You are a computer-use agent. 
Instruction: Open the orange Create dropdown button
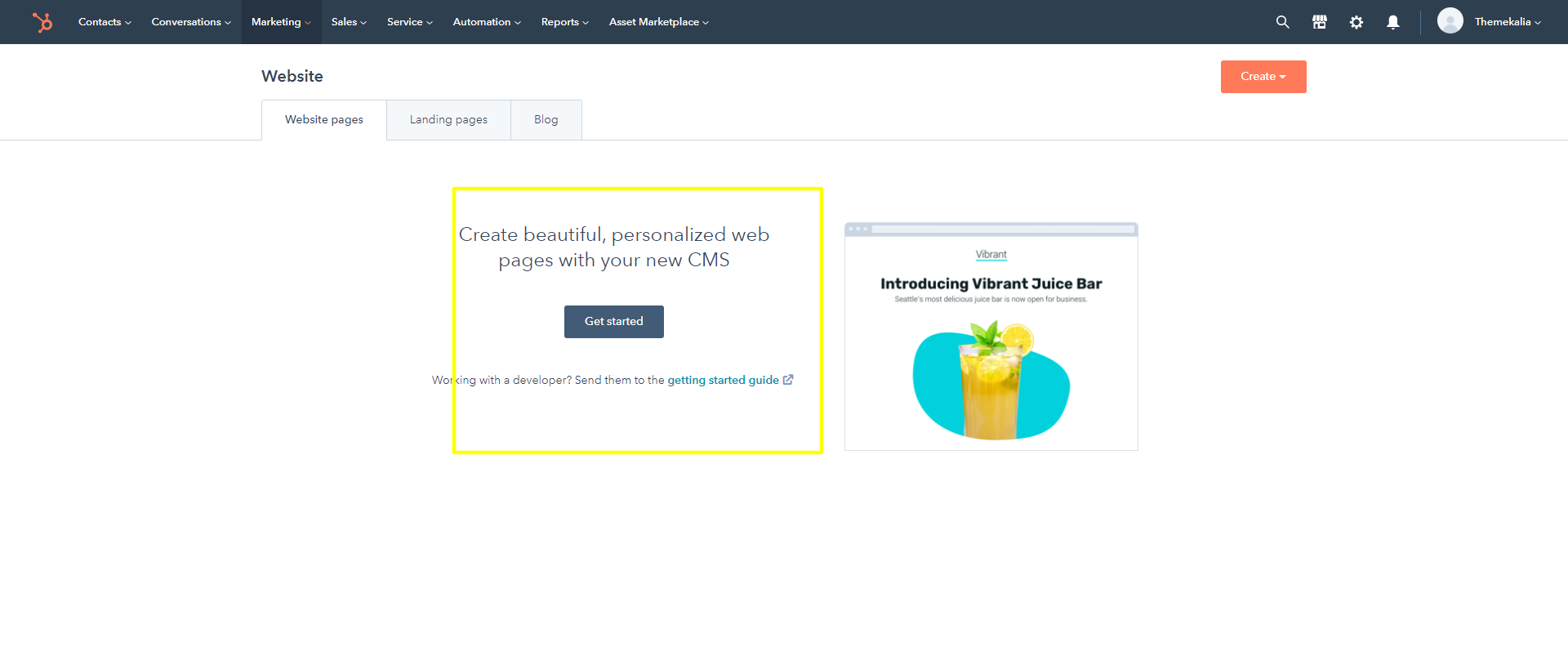(1263, 77)
